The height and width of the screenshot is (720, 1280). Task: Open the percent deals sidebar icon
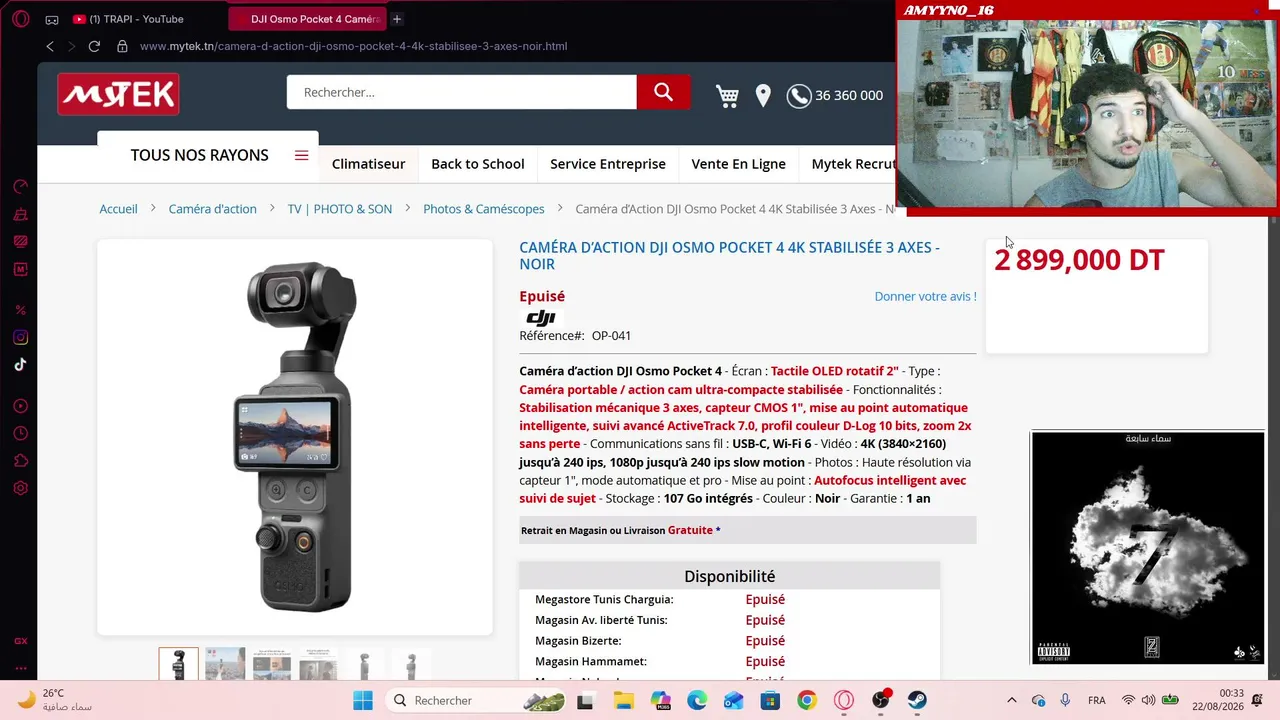[x=20, y=310]
